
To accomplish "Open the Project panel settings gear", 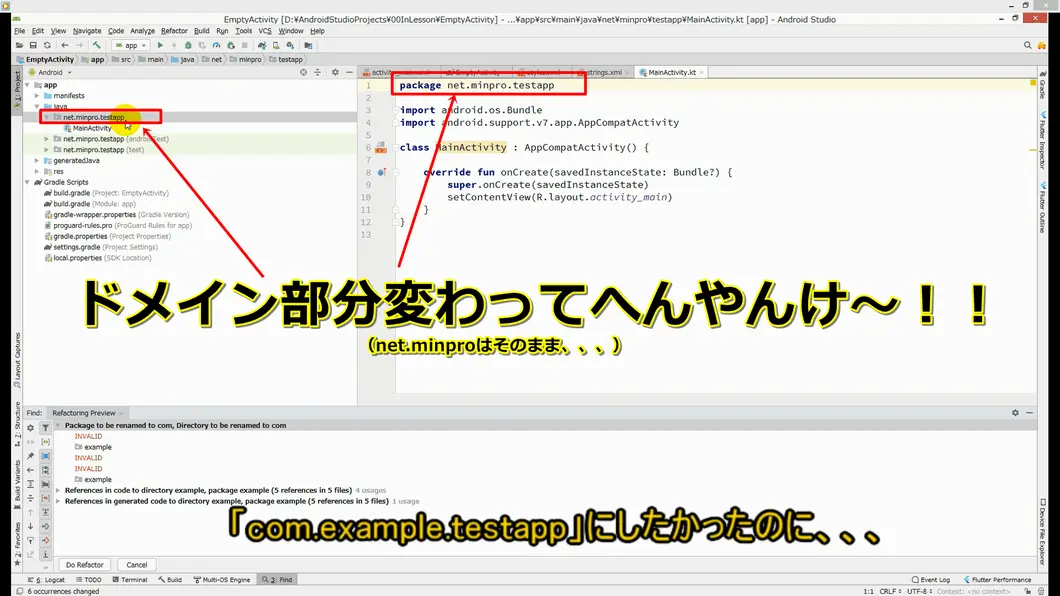I will tap(335, 72).
